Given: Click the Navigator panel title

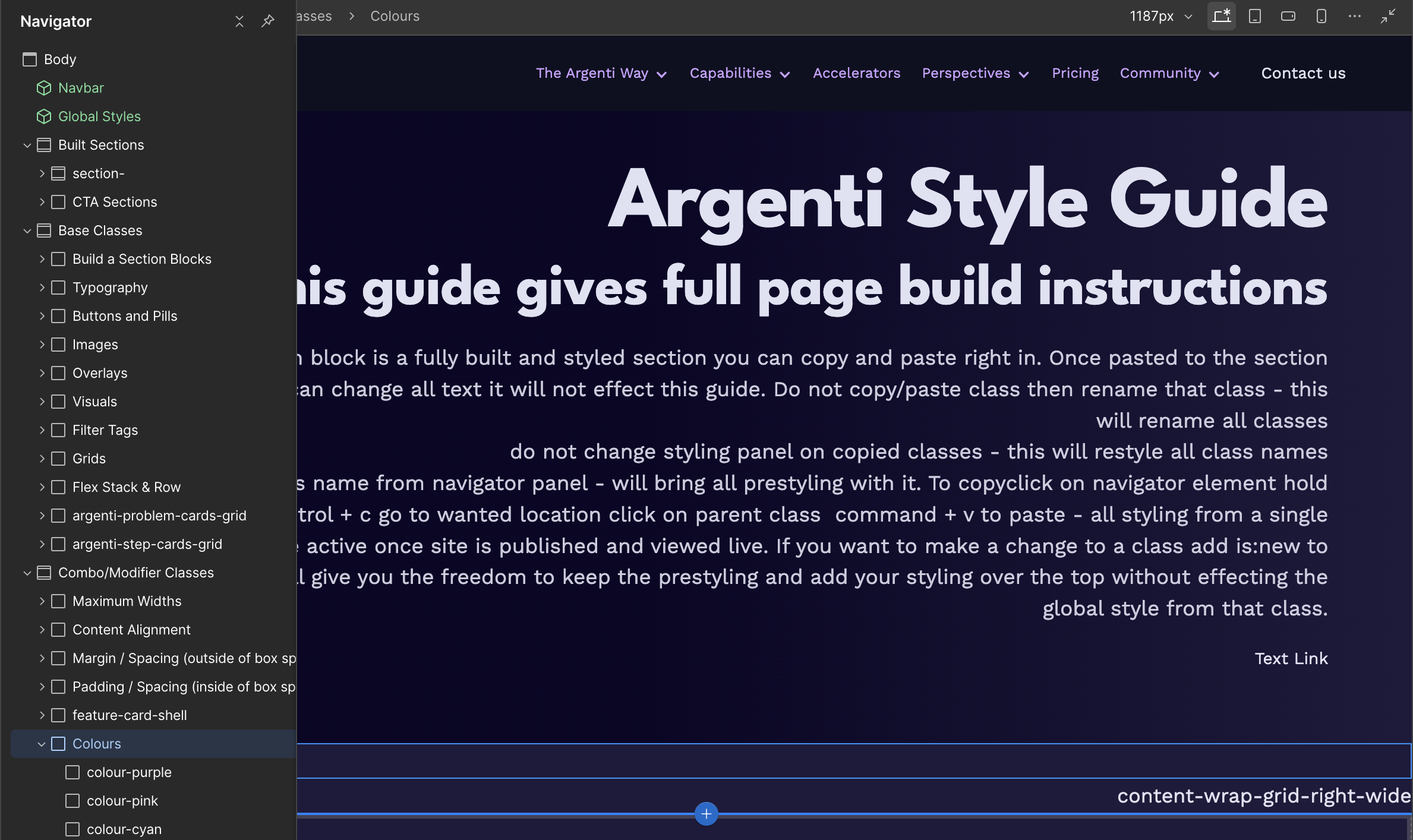Looking at the screenshot, I should [x=56, y=21].
